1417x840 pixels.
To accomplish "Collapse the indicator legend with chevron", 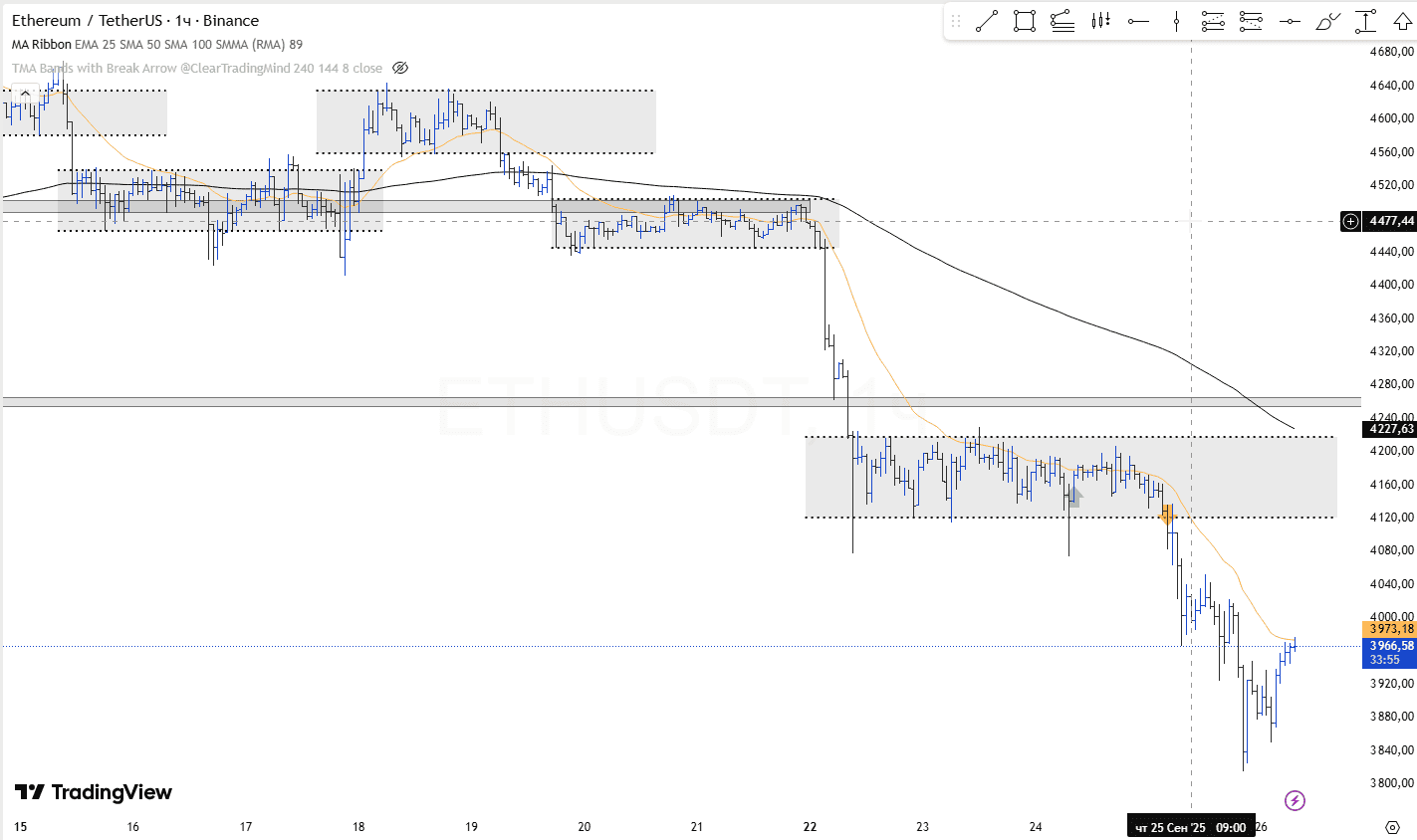I will pyautogui.click(x=25, y=94).
